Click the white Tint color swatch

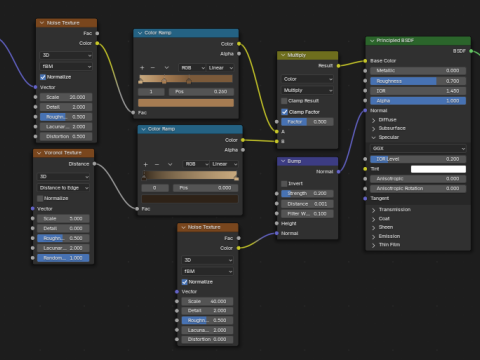pos(438,169)
